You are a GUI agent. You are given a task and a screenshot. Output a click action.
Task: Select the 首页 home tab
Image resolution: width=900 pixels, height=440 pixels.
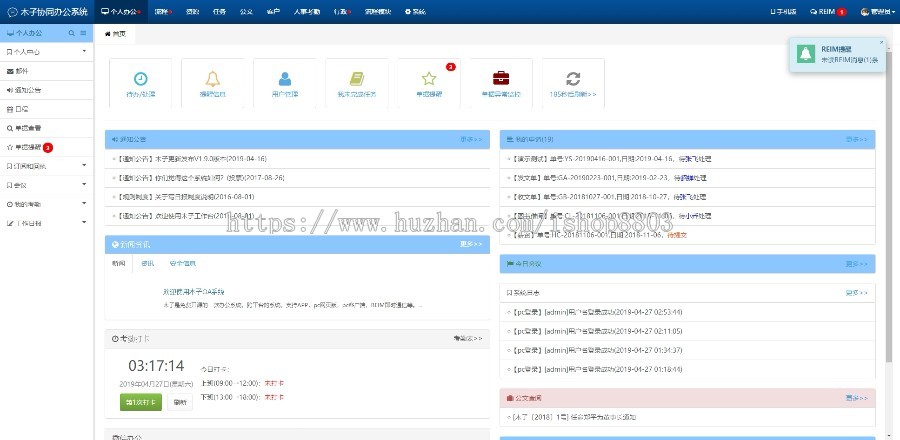(115, 34)
